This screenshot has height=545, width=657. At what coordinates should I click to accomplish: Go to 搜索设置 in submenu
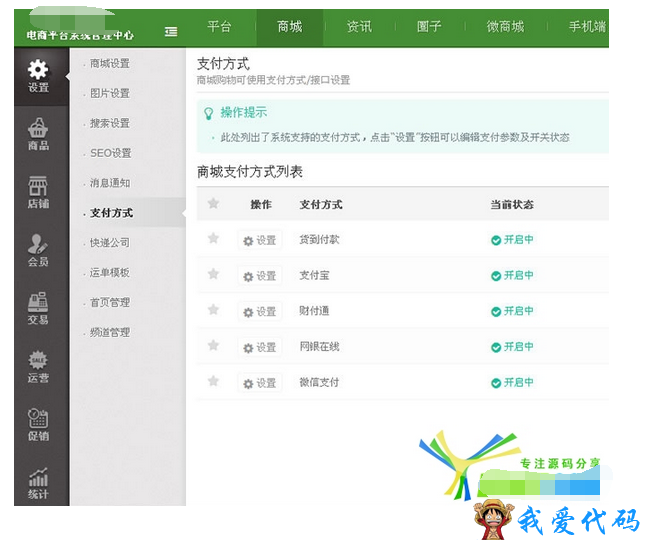coord(110,123)
